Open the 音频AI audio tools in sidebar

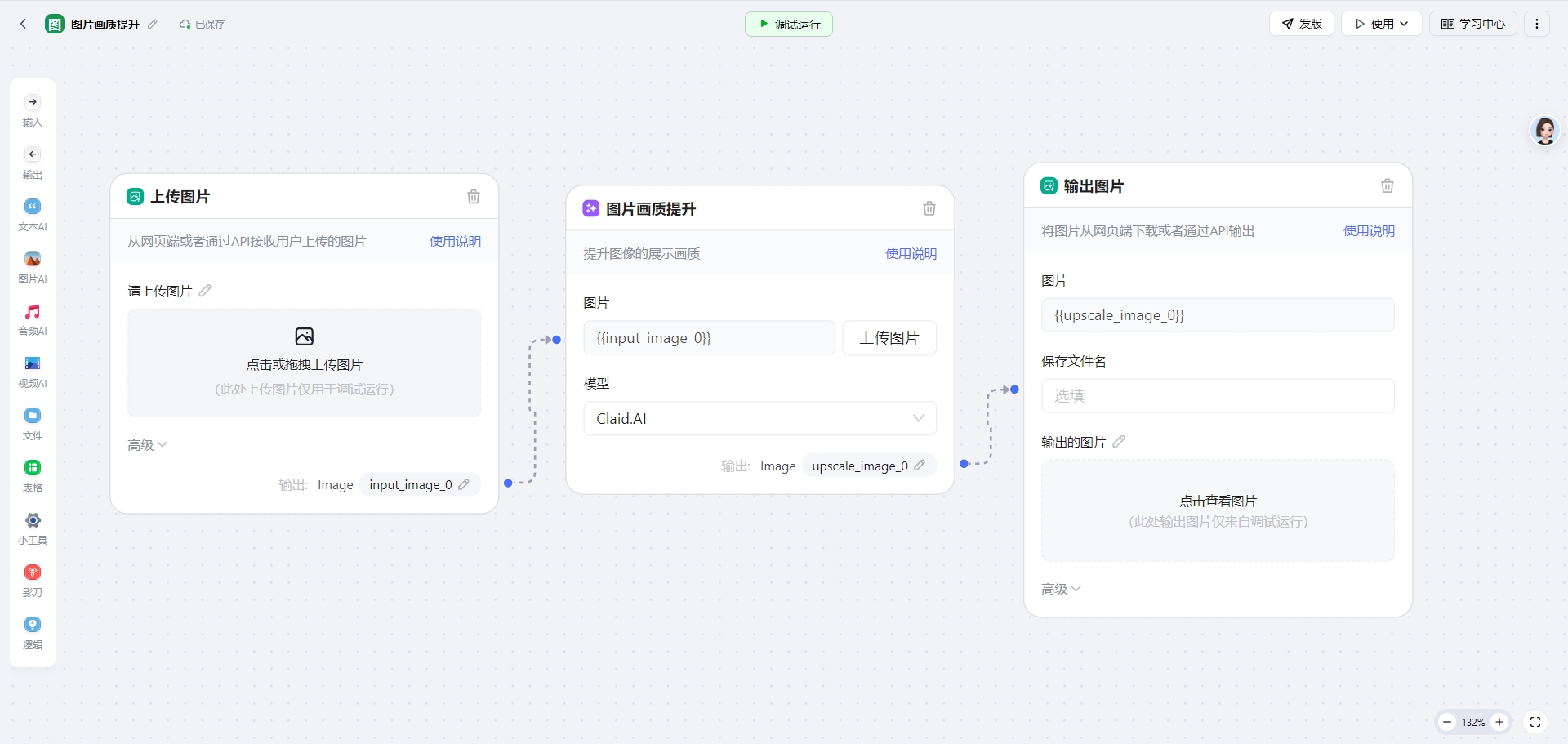coord(33,319)
